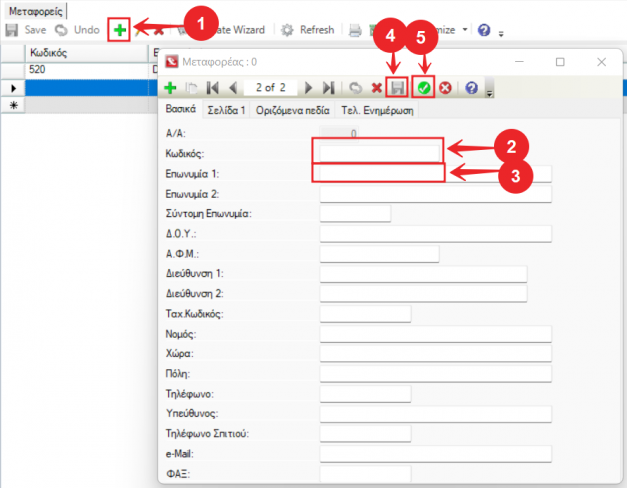Switch to Σελίδα 1 tab
Image resolution: width=627 pixels, height=488 pixels.
[x=226, y=110]
